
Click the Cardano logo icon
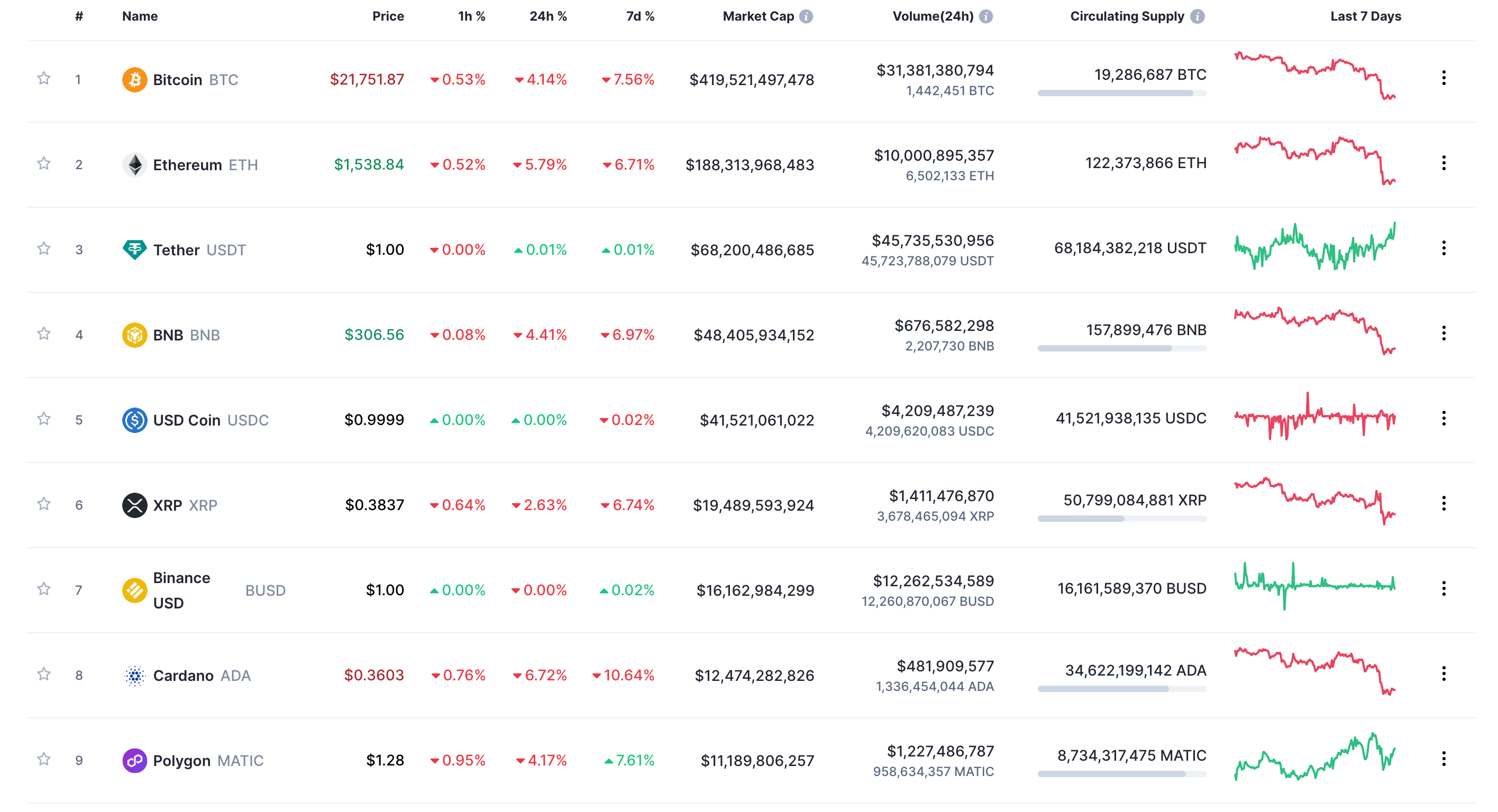[x=134, y=676]
